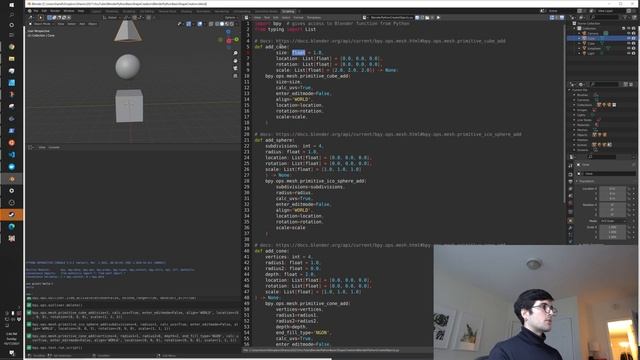This screenshot has width=640, height=360.
Task: Open text file with folder icon
Action: click(x=427, y=18)
